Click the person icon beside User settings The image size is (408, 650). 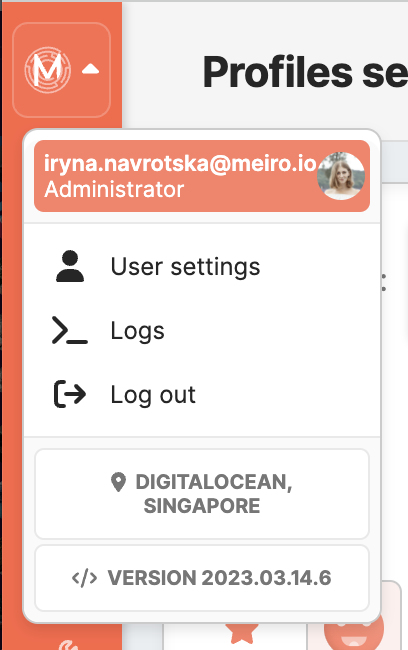click(x=70, y=267)
